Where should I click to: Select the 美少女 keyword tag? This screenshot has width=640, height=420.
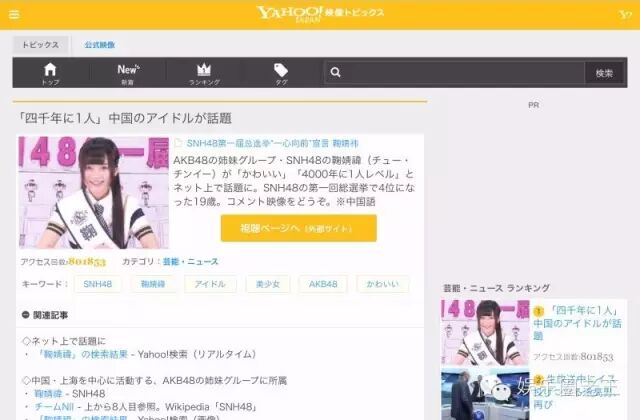coord(268,284)
